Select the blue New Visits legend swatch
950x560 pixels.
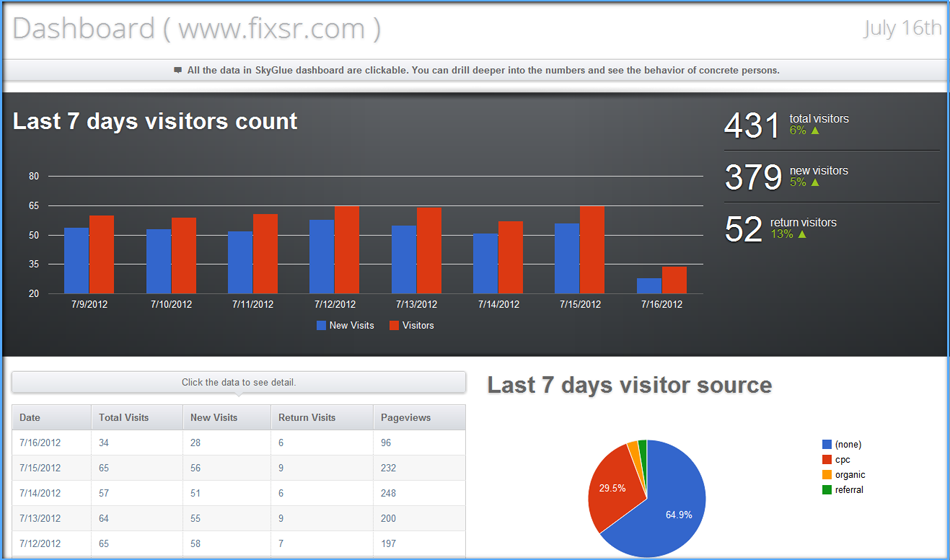[321, 325]
